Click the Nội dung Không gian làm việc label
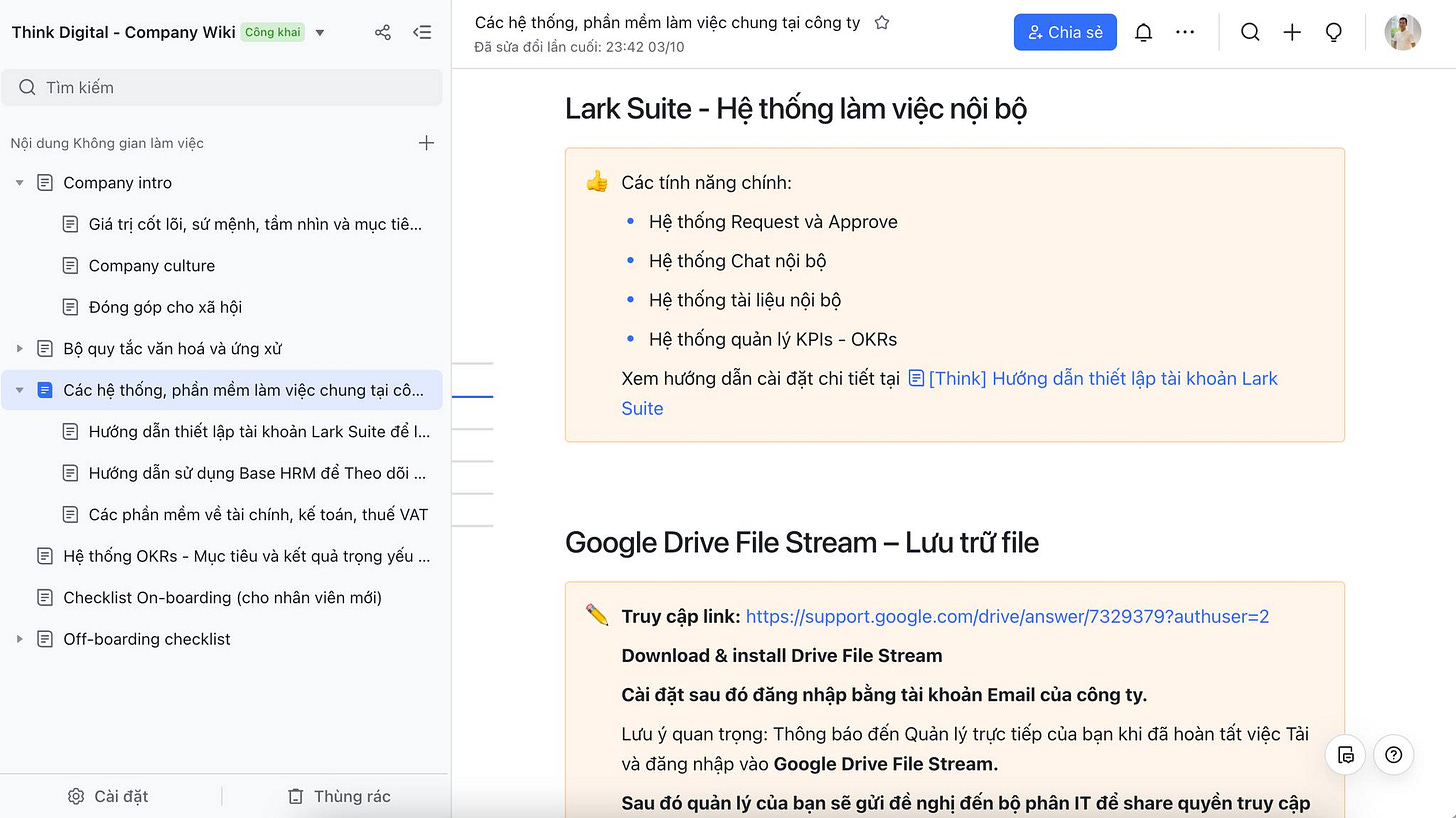1456x818 pixels. tap(107, 143)
